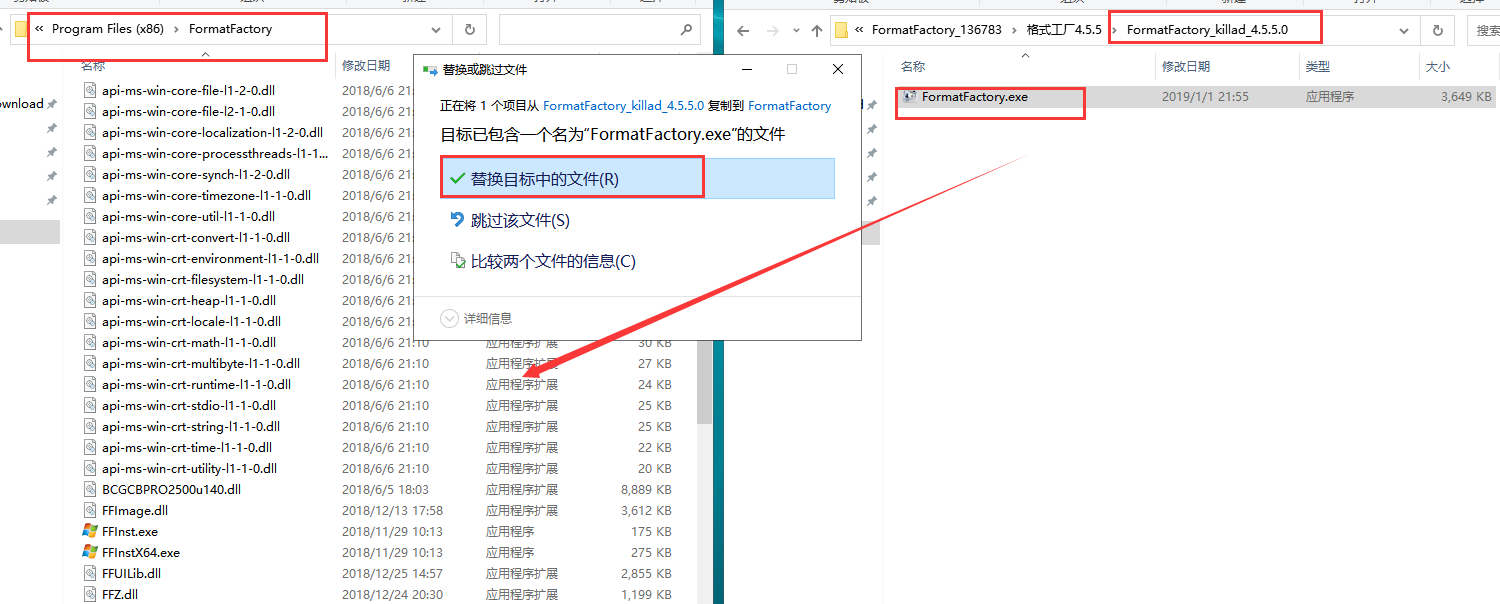The width and height of the screenshot is (1500, 604).
Task: Select api-ms-win-crt-heap-l1-1-0.dll file
Action: click(x=189, y=300)
